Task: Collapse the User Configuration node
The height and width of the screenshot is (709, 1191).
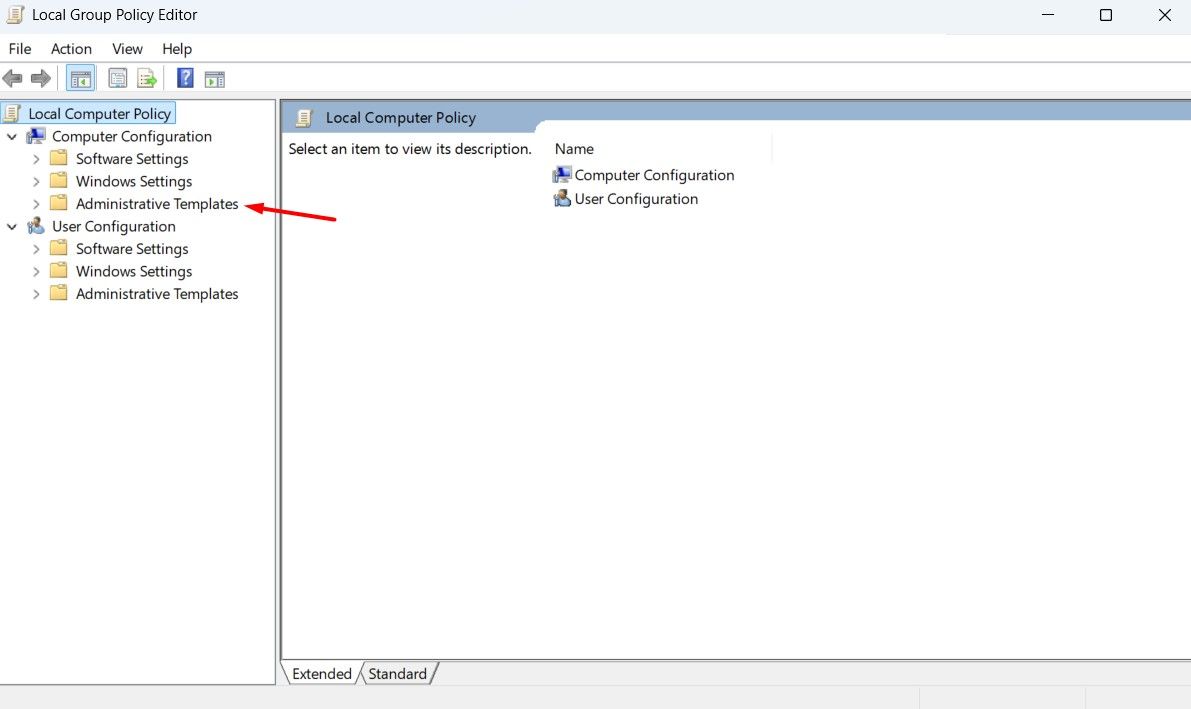Action: 12,226
